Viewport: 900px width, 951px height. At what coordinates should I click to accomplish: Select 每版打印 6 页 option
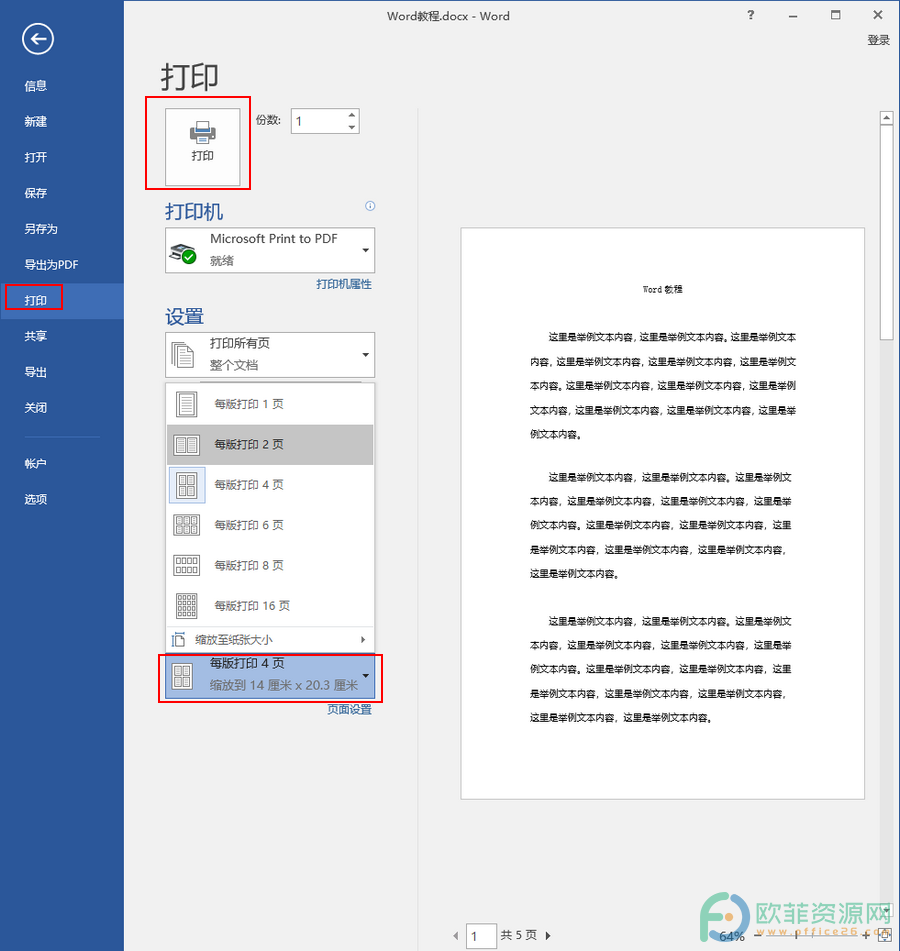(270, 525)
